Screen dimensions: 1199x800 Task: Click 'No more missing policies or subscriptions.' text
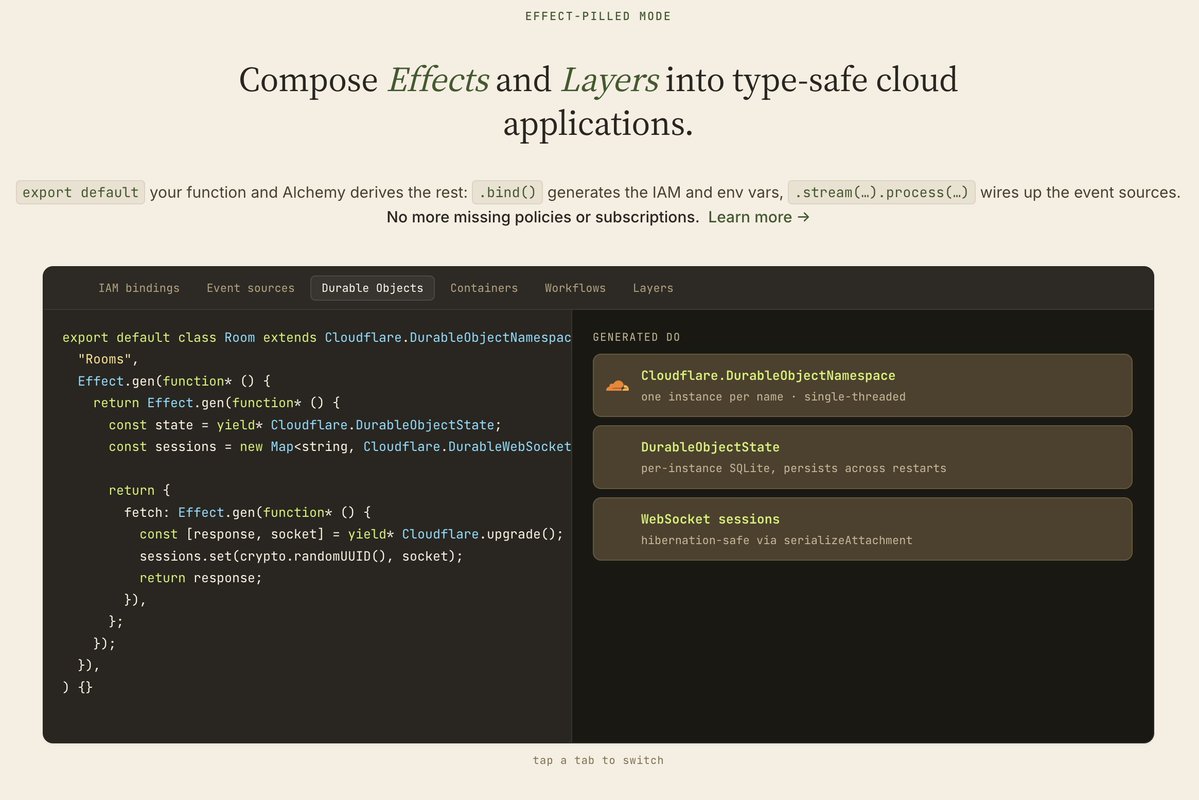(x=542, y=217)
